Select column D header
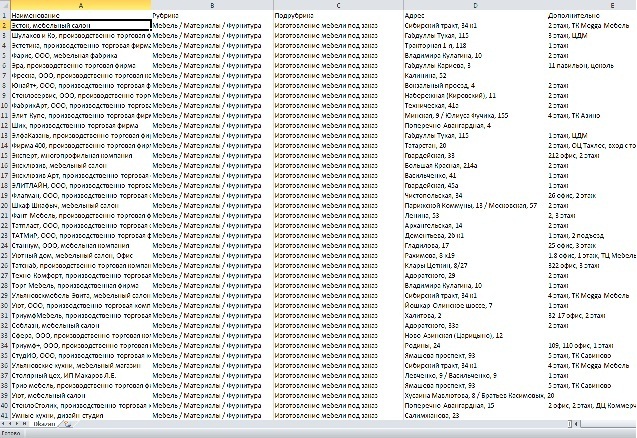This screenshot has width=637, height=438. pos(475,5)
